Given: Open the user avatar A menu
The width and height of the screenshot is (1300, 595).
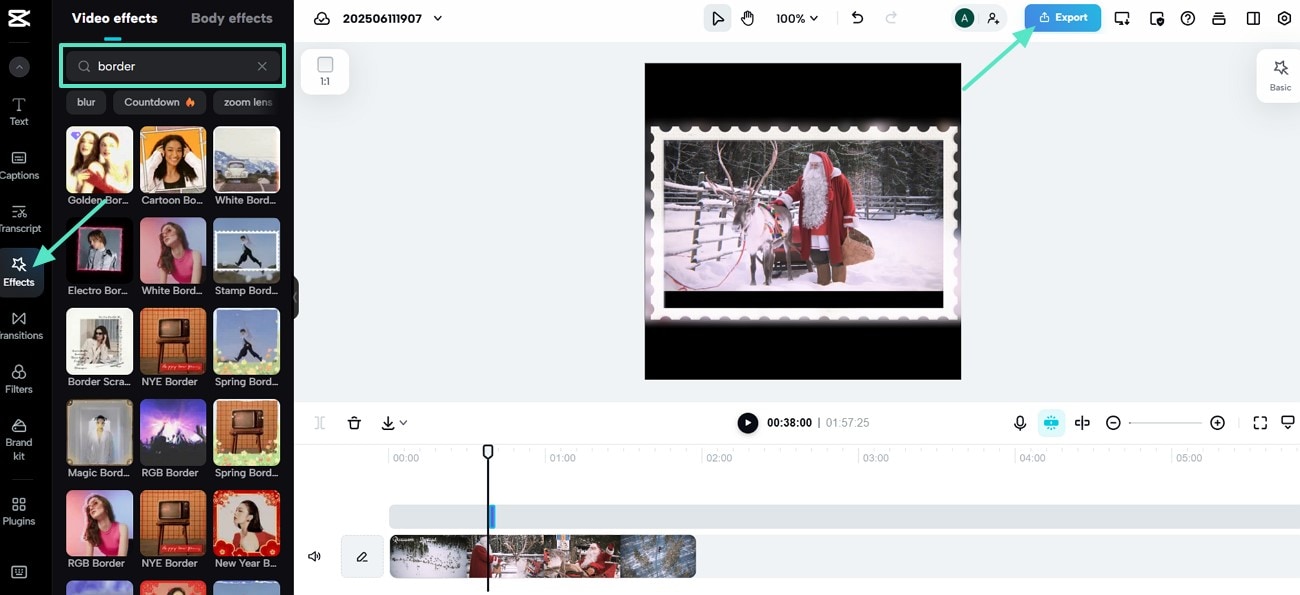Looking at the screenshot, I should pos(964,18).
